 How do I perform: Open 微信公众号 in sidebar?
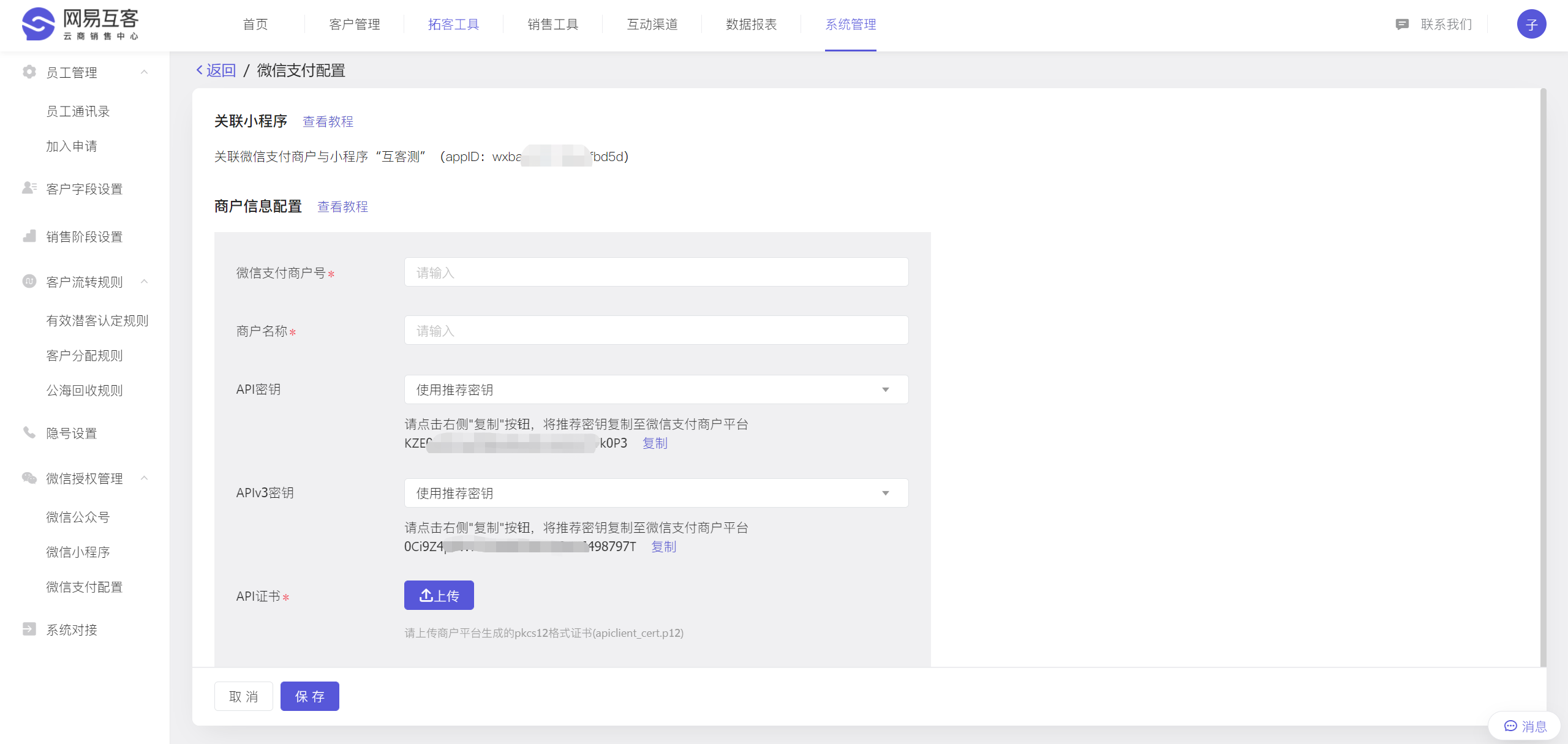click(x=78, y=517)
